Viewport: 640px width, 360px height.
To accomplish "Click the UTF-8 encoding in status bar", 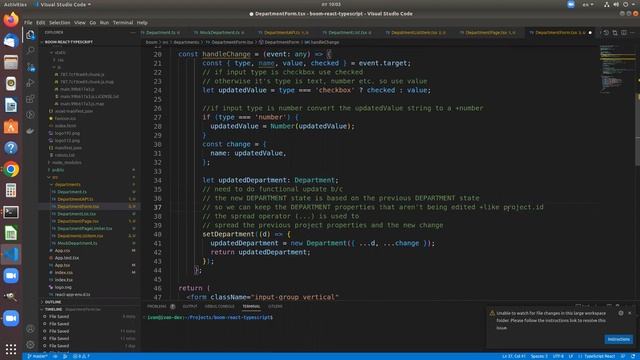I will pyautogui.click(x=558, y=356).
